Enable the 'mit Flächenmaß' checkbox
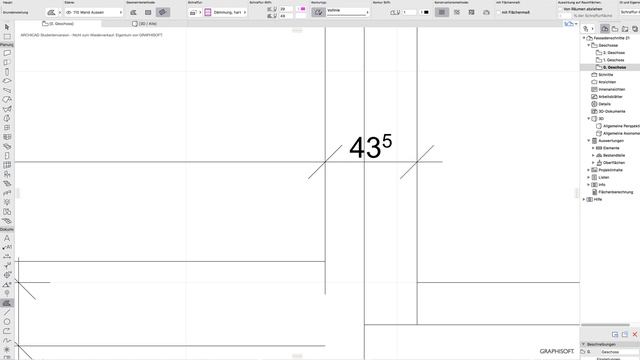Screen dimensions: 640x360 tap(499, 12)
